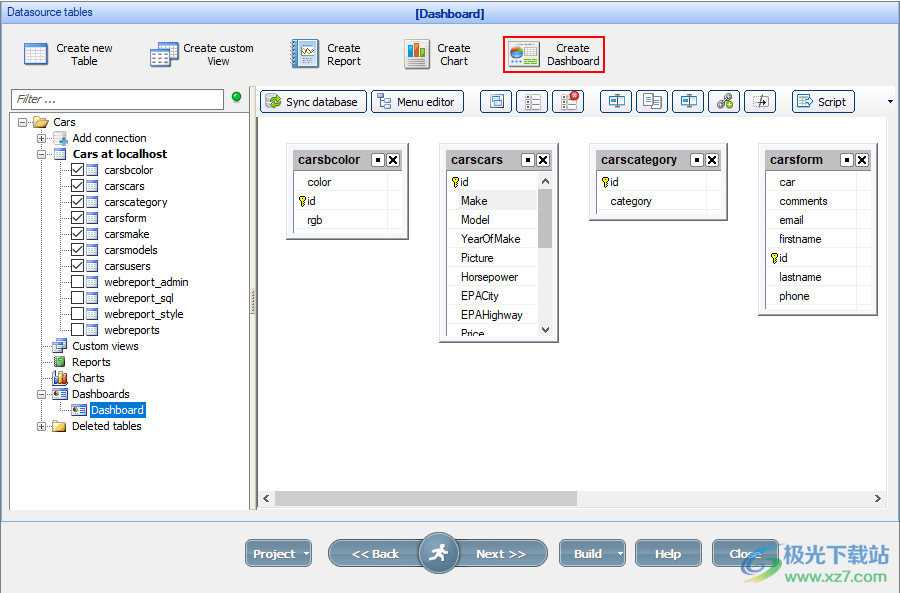The height and width of the screenshot is (593, 900).
Task: Close the carsbcolor table box
Action: [393, 160]
